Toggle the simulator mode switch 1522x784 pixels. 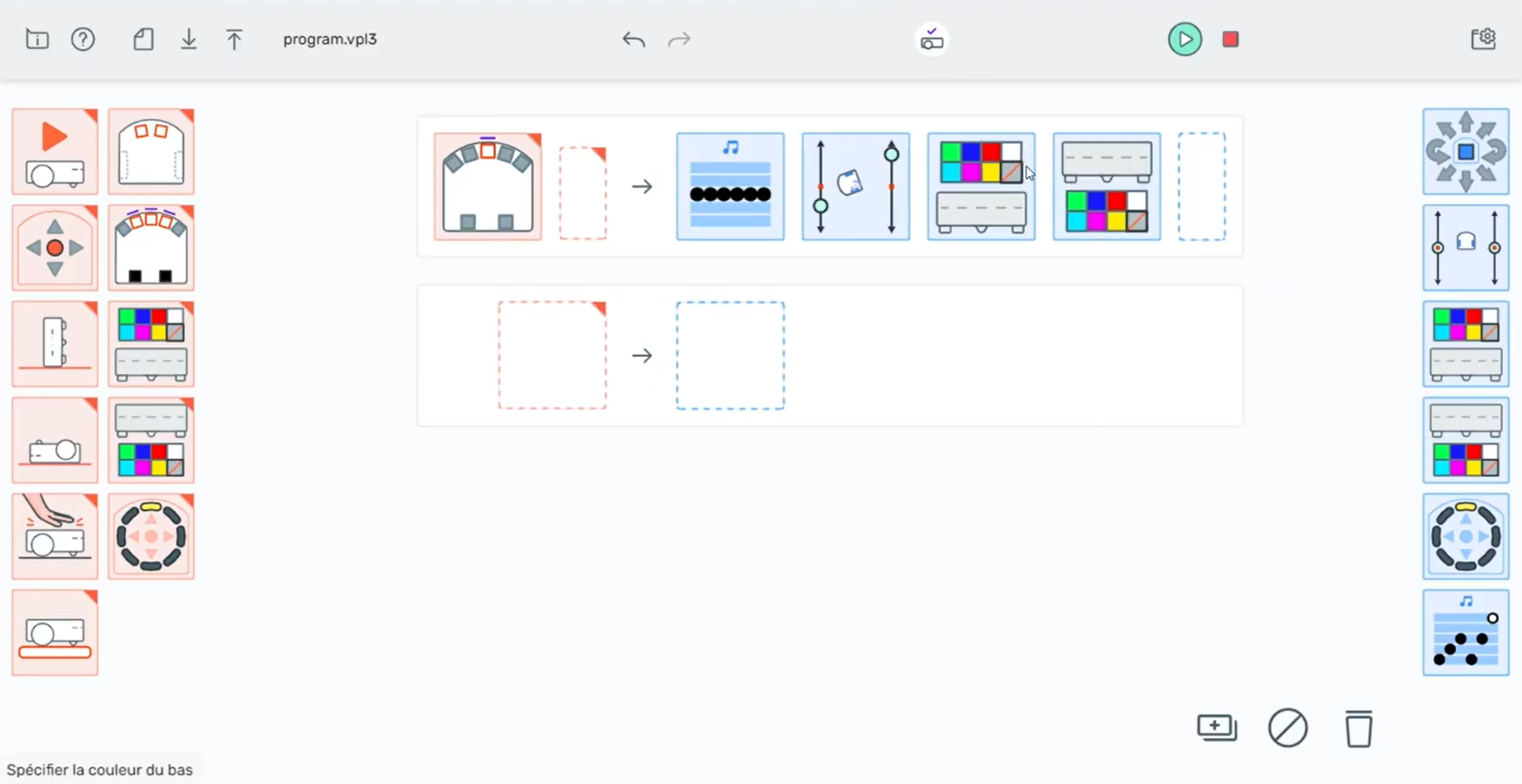[931, 39]
